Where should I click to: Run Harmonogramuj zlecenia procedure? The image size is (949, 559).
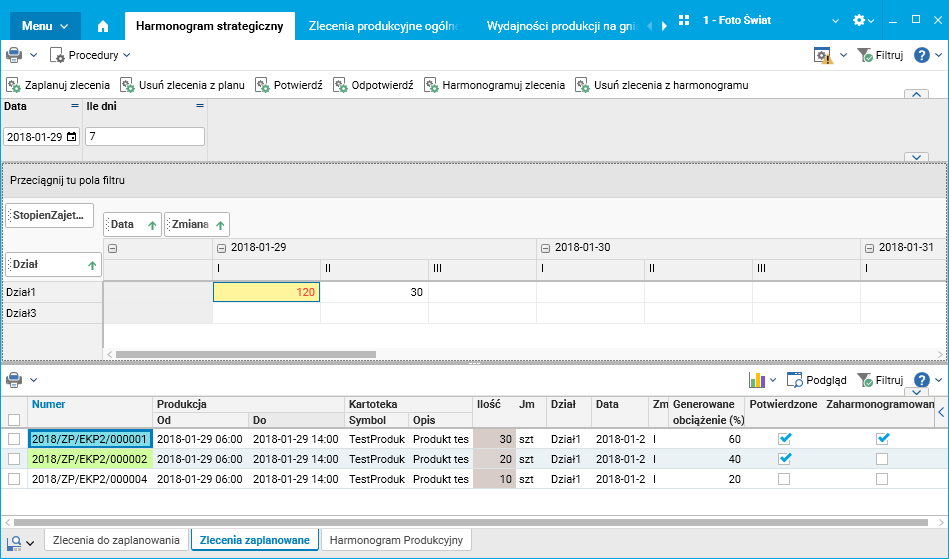click(494, 85)
